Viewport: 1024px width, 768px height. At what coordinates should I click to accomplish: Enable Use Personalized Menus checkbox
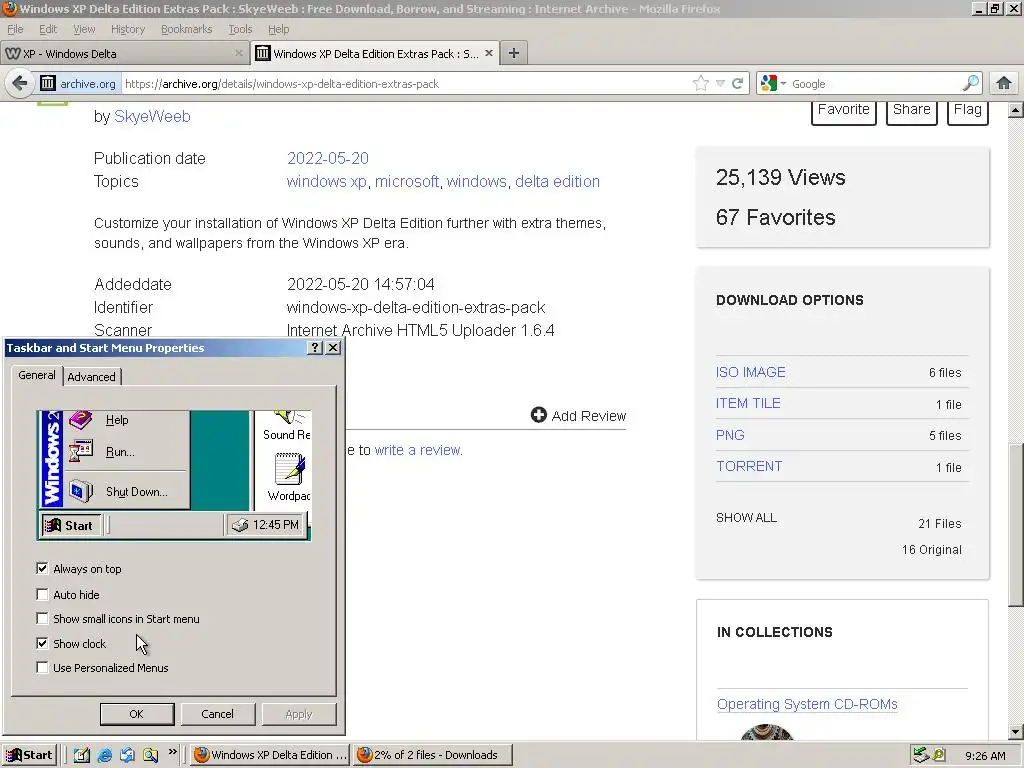pos(42,667)
